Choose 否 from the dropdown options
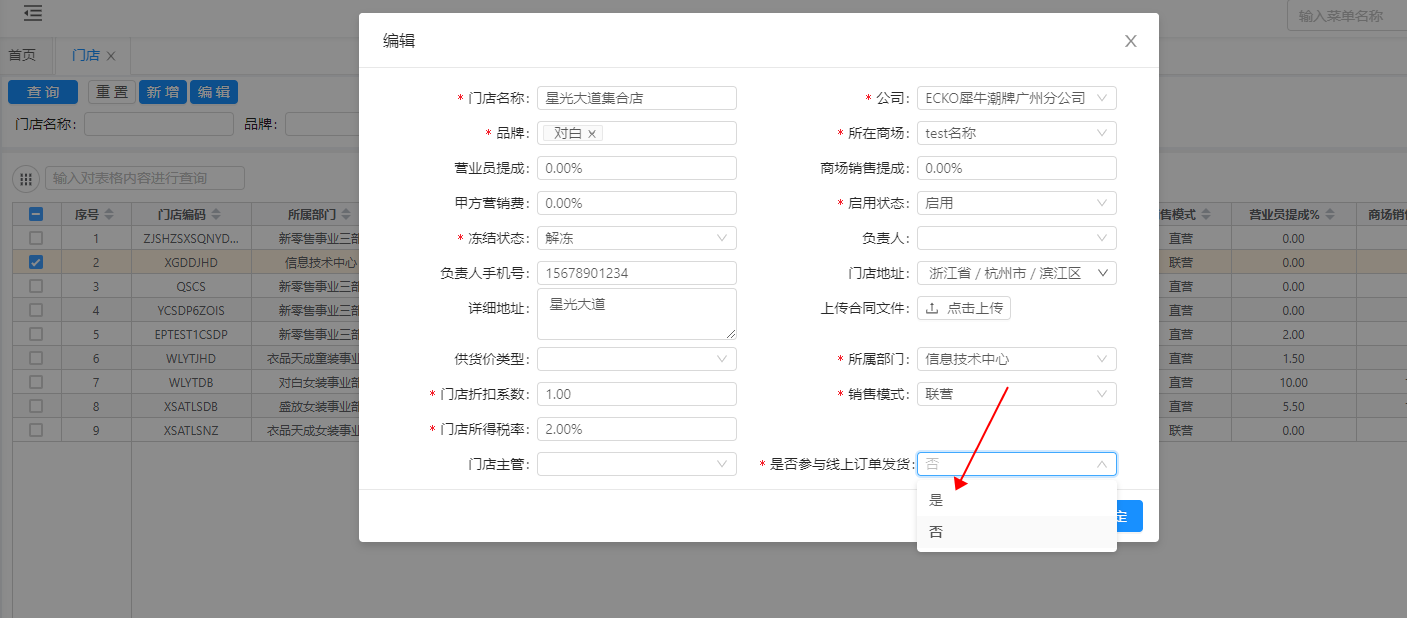This screenshot has width=1407, height=618. click(937, 532)
